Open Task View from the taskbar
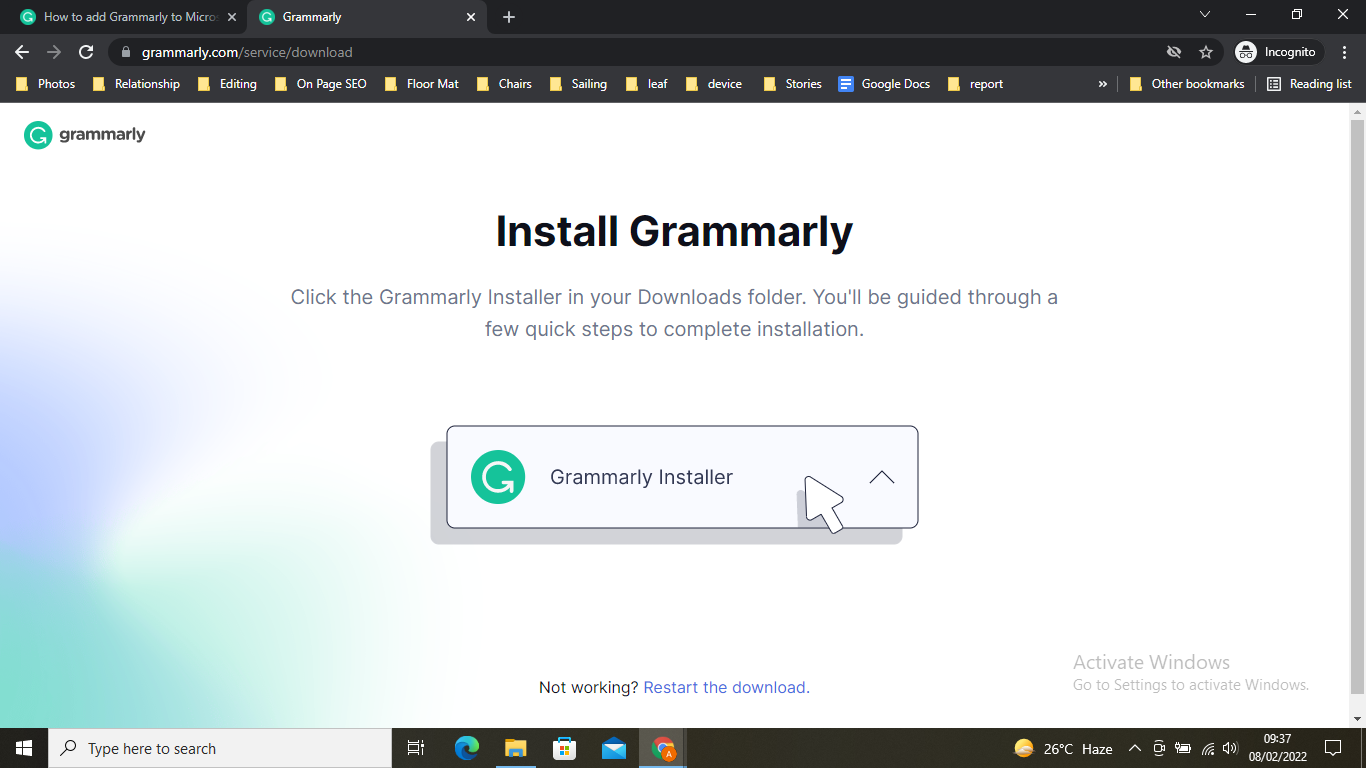Screen dimensions: 1366x768 [416, 748]
